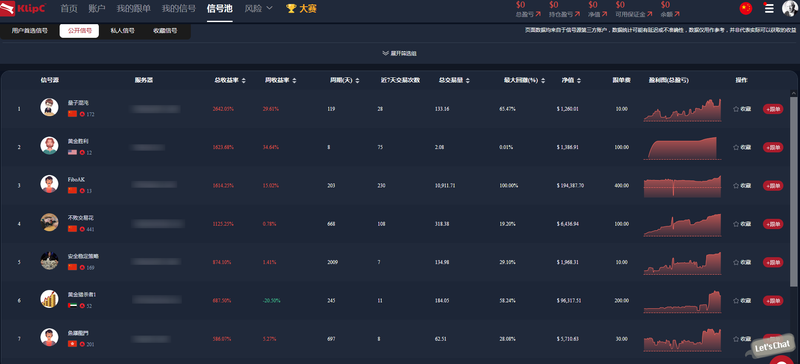
Task: Sort by 净值 column header arrows
Action: pyautogui.click(x=579, y=81)
